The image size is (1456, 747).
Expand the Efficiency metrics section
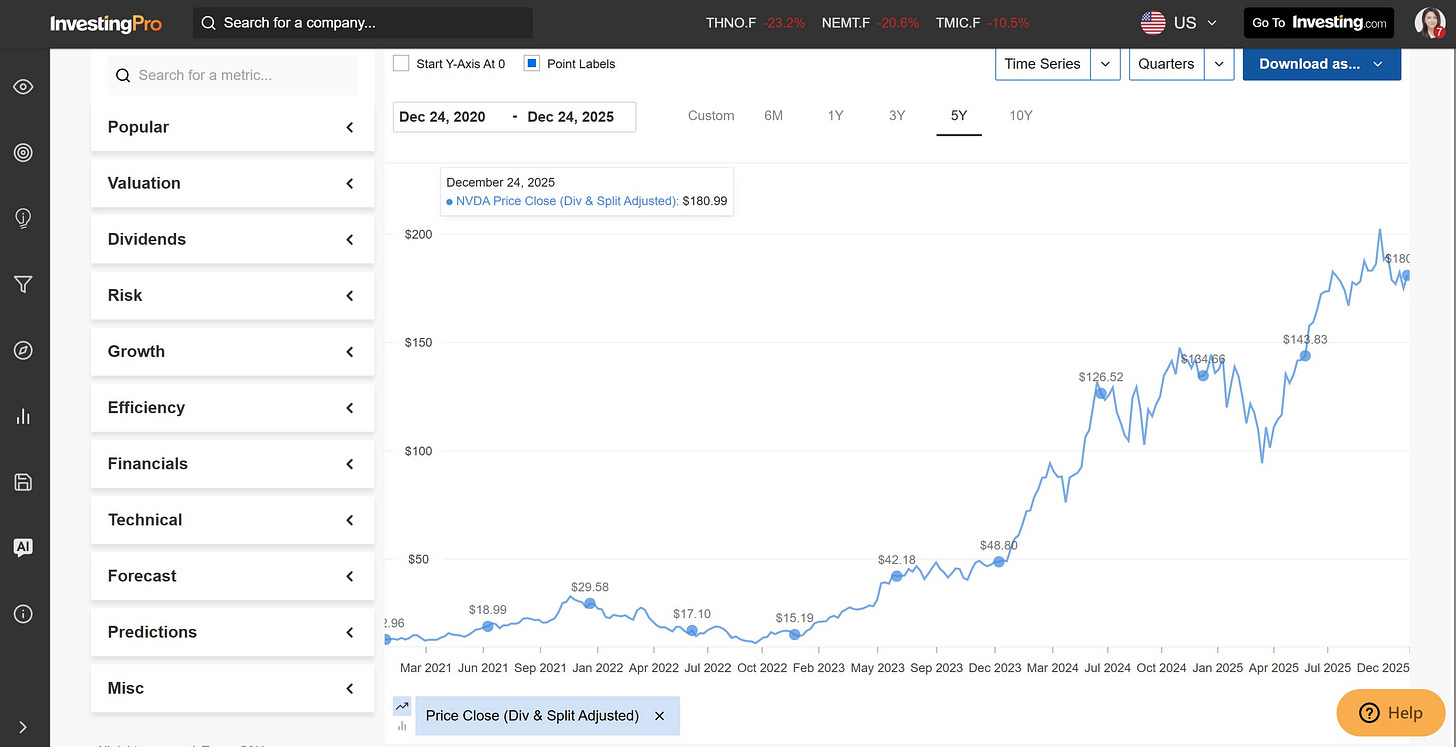point(232,407)
